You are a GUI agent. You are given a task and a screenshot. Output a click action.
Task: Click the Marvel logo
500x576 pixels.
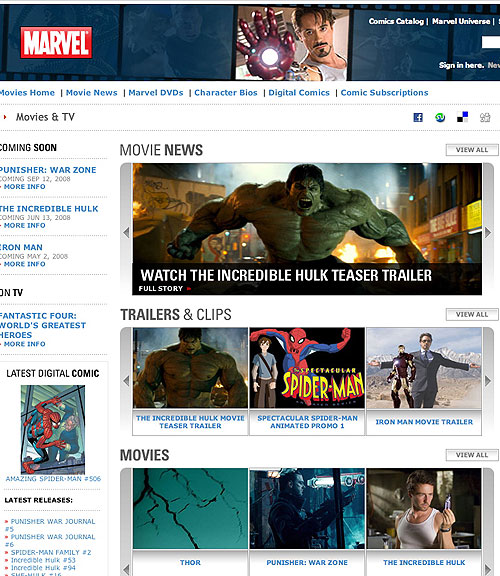tap(56, 42)
